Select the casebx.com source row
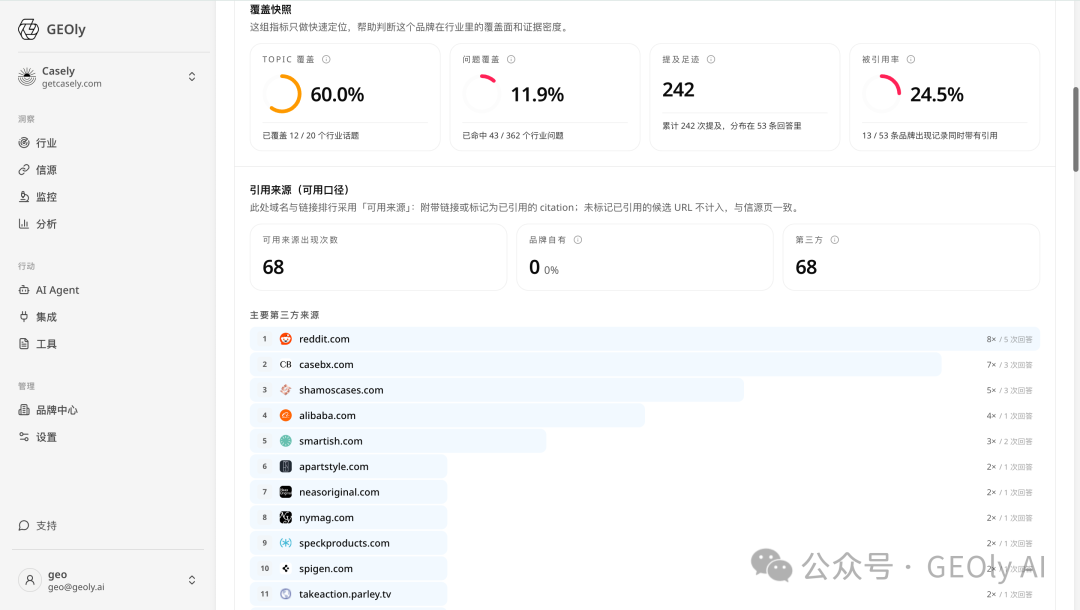 click(645, 364)
